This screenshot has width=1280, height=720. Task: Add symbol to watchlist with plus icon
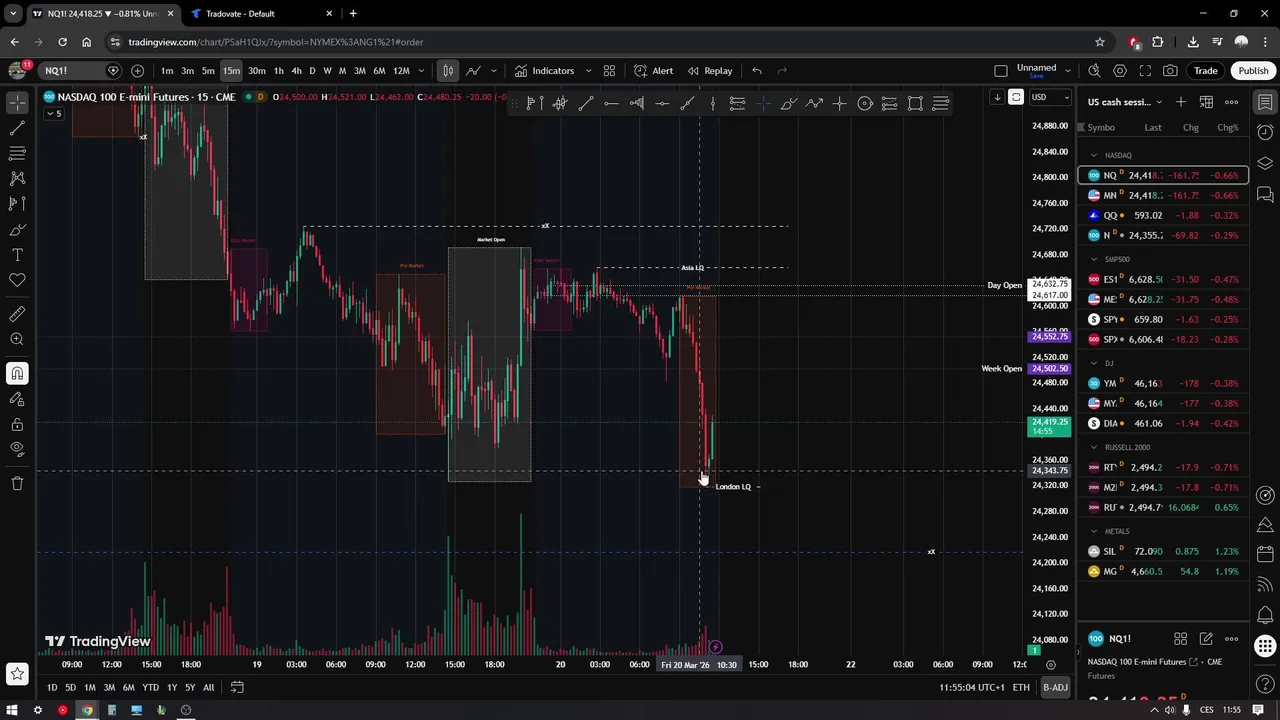coord(1181,102)
